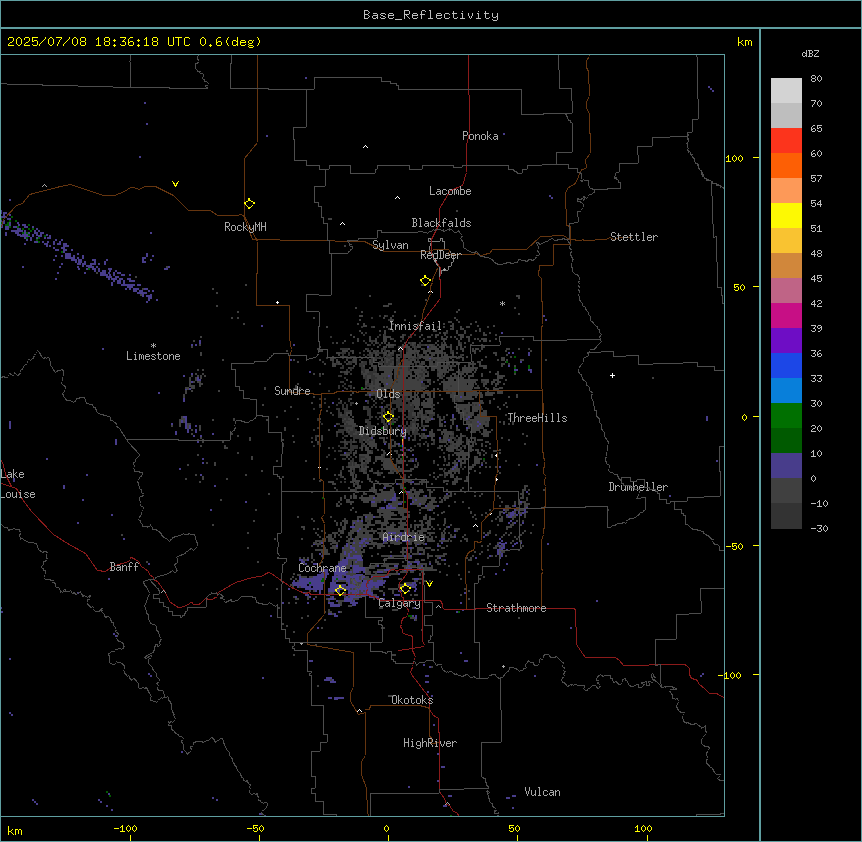
Task: Select the white plus marker north of Drumheller
Action: pyautogui.click(x=612, y=375)
